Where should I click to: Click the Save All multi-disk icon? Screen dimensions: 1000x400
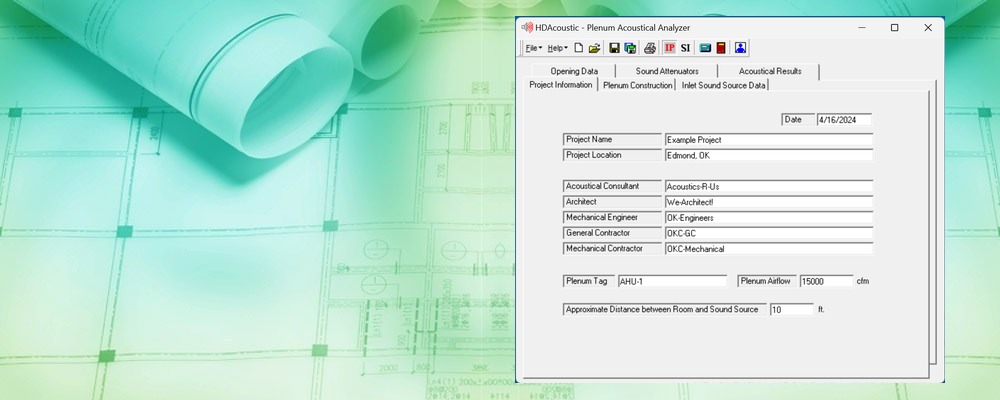(630, 48)
